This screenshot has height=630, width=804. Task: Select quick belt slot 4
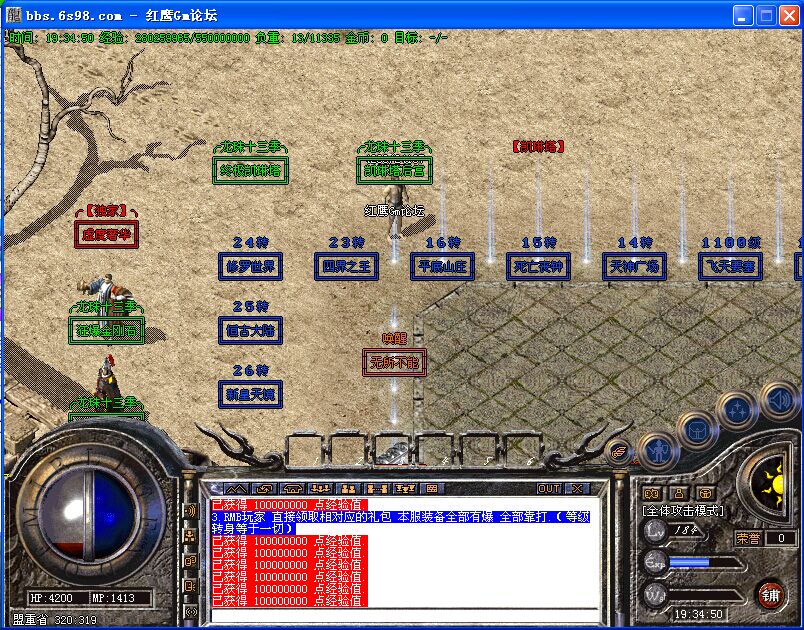[434, 449]
